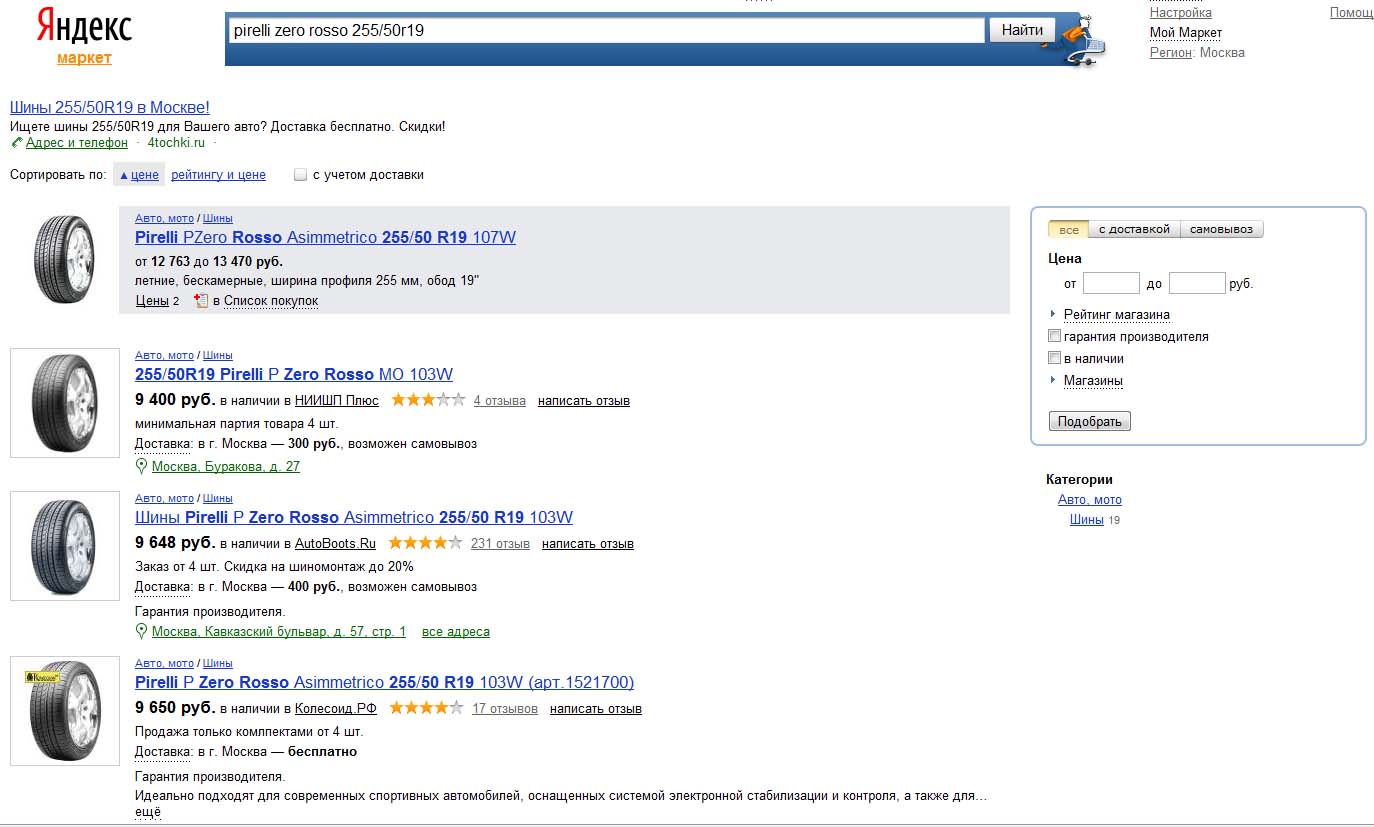Focus the price от input field
1374x827 pixels.
click(x=1111, y=283)
